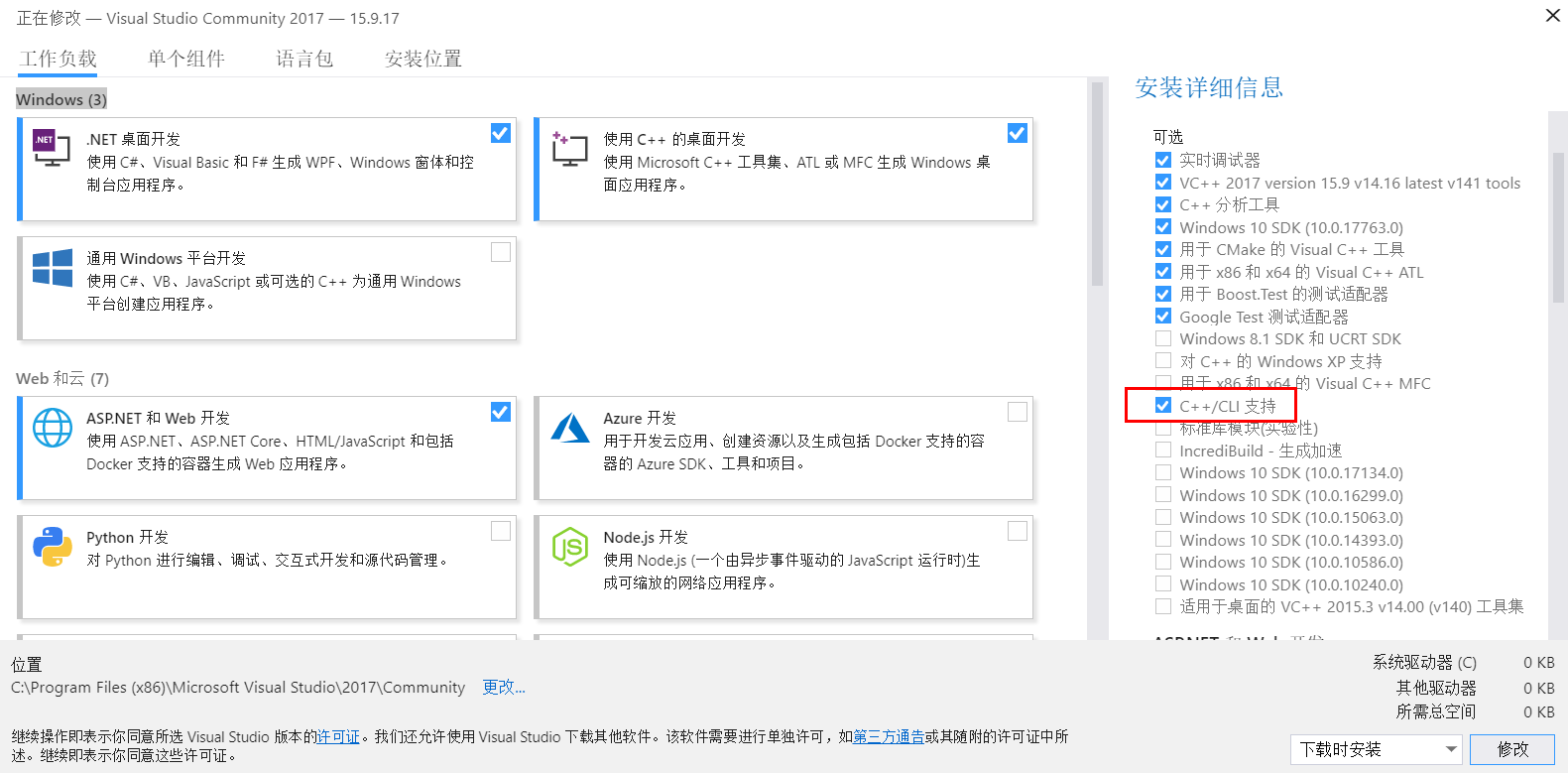Check Windows 10 SDK (10.0.15063.0)
Screen dimensions: 1568x773
tap(1163, 517)
